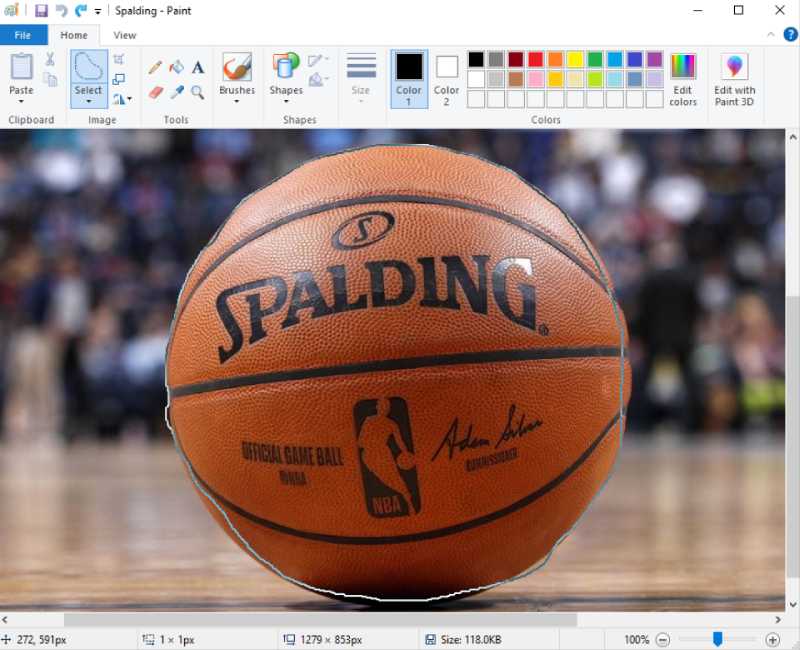The width and height of the screenshot is (800, 650).
Task: Click the Shape outline icon
Action: (x=315, y=61)
